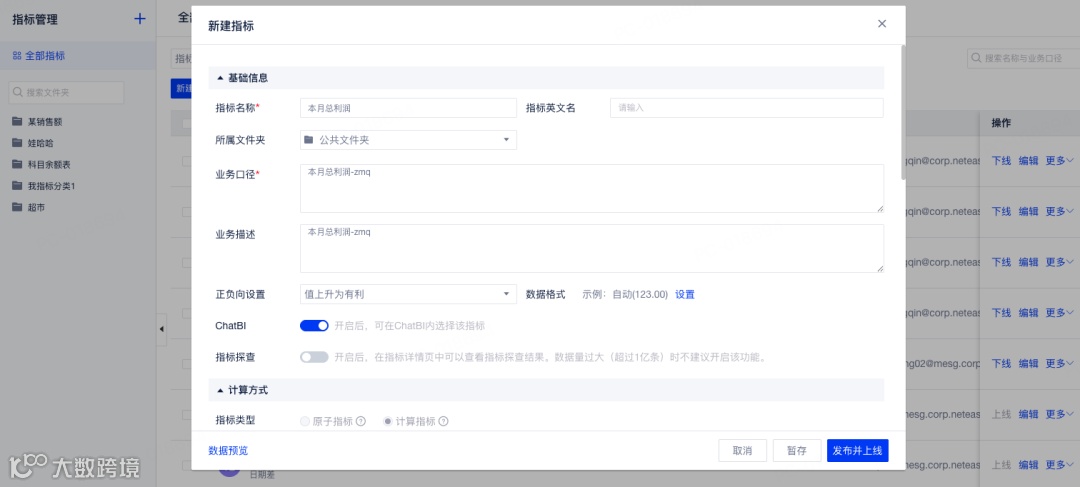Click the 取消 button
The width and height of the screenshot is (1080, 487).
click(742, 450)
